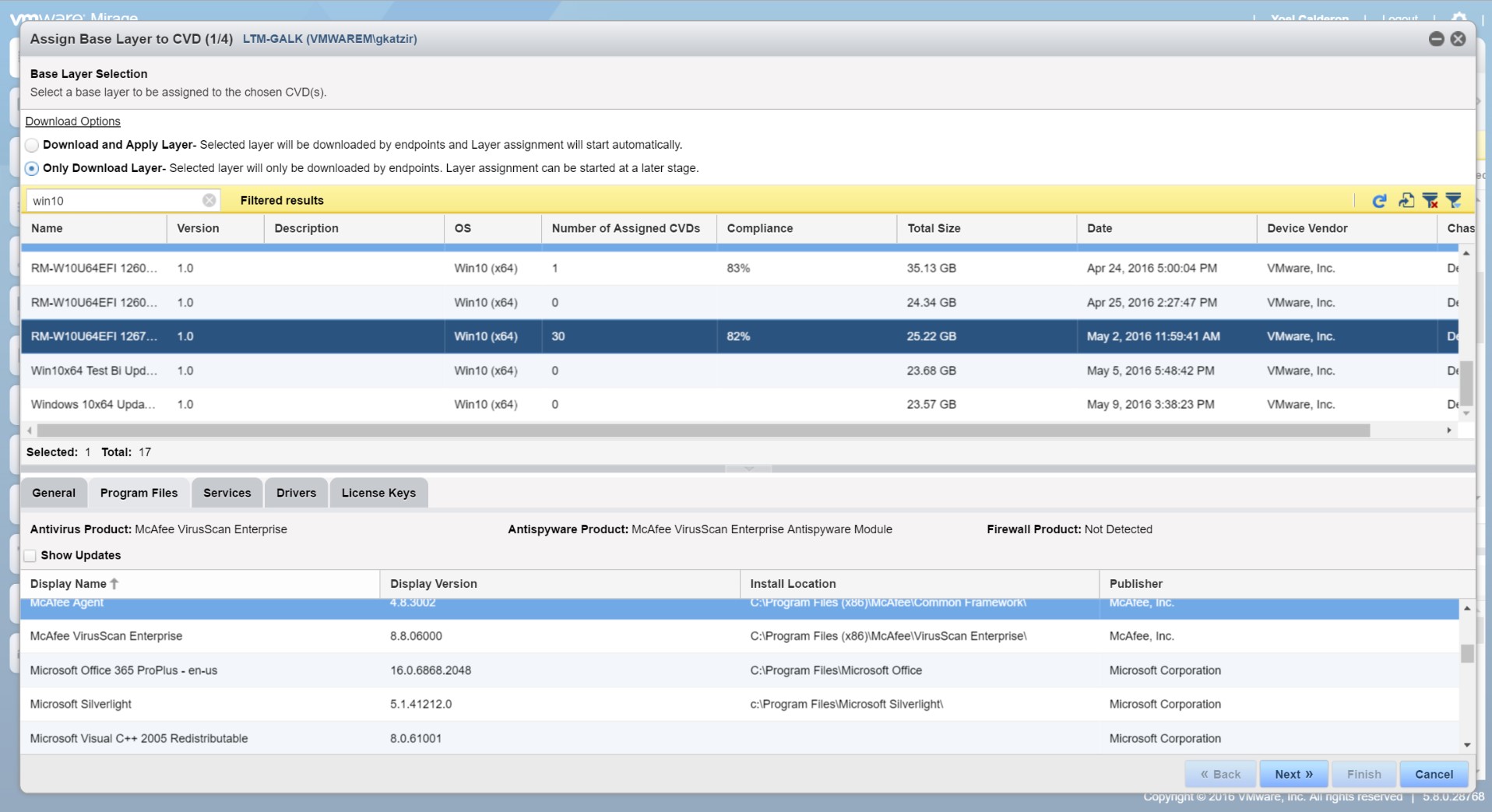Go Back to the previous wizard step
Viewport: 1492px width, 812px height.
(1220, 774)
